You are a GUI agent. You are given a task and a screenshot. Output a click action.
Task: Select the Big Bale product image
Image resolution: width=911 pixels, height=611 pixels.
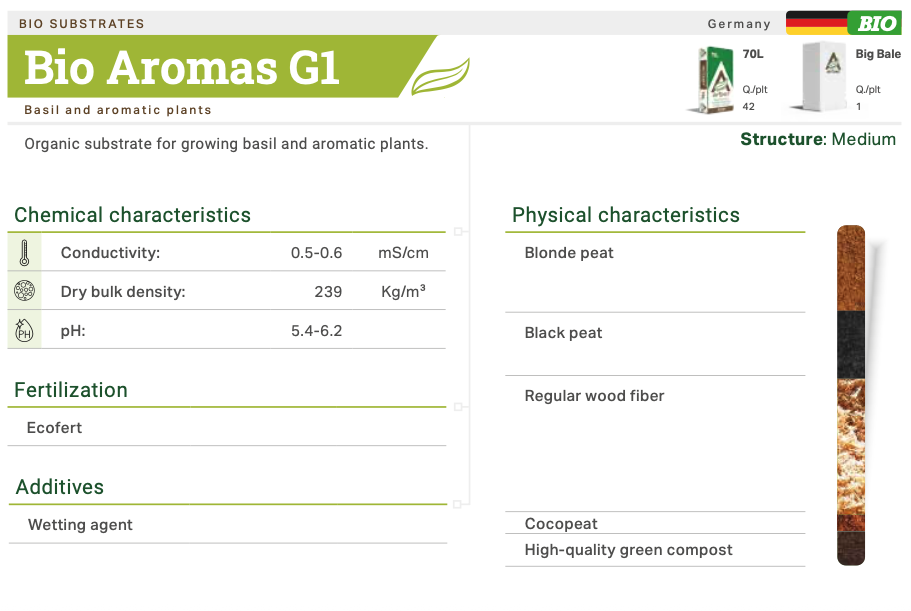(825, 80)
